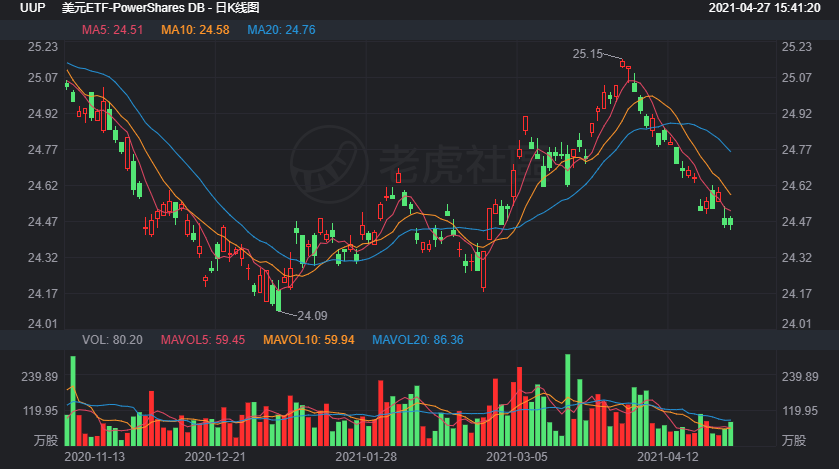Click the 2021-01-28 date axis label

click(366, 457)
